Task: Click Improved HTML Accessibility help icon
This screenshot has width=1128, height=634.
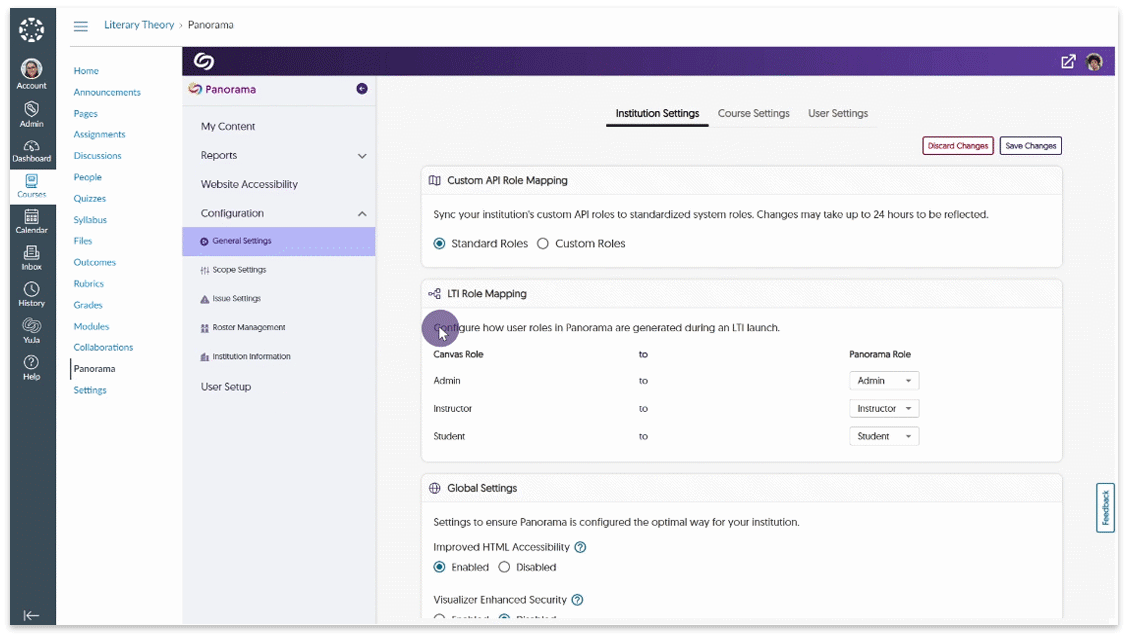Action: click(x=580, y=547)
